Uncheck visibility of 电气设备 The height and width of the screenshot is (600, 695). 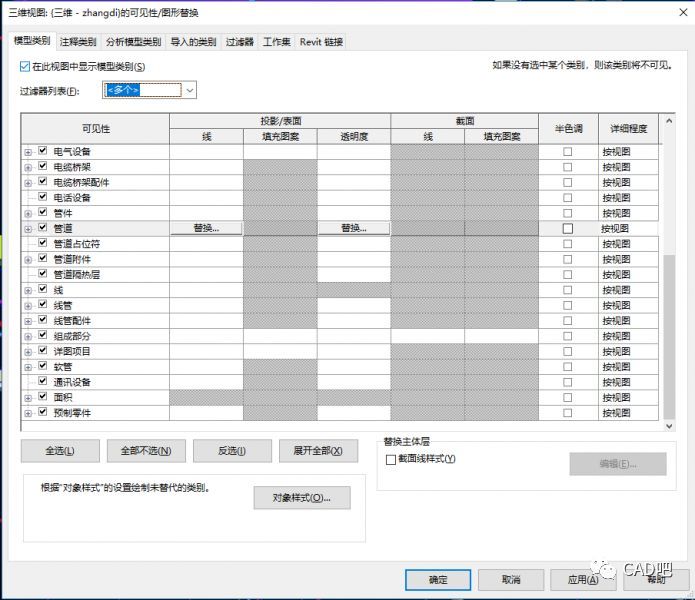tap(43, 151)
